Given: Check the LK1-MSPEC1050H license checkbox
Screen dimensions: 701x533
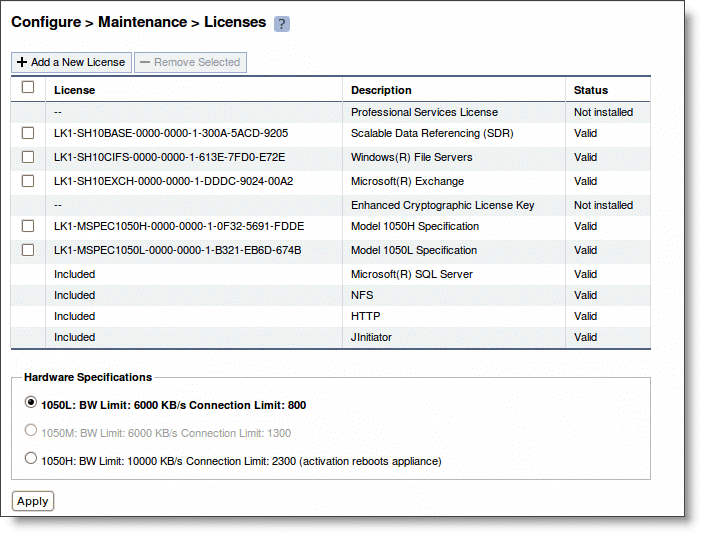Looking at the screenshot, I should point(28,226).
